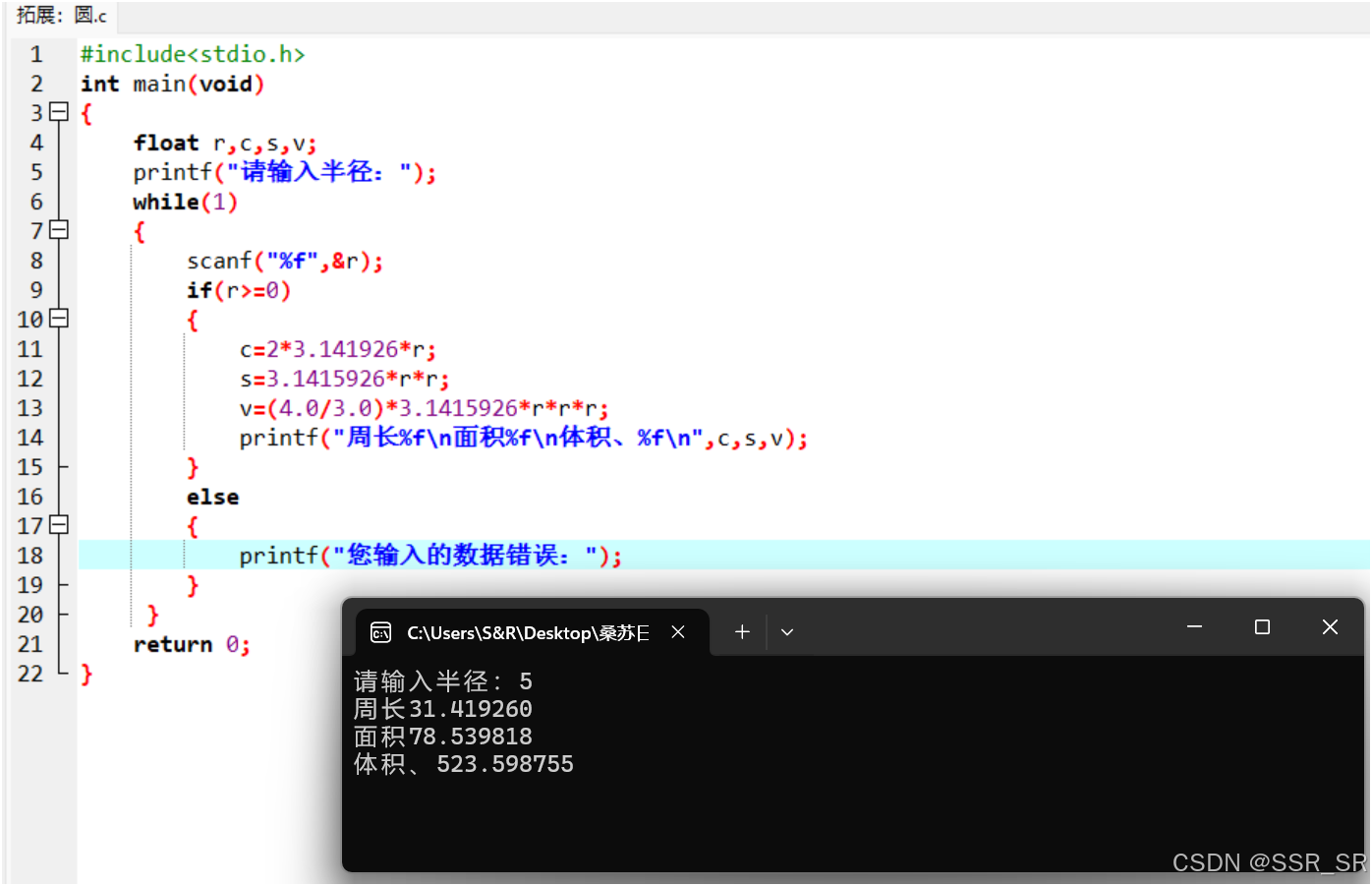Click terminal output 周长31.419260
The image size is (1372, 886).
pos(443,709)
